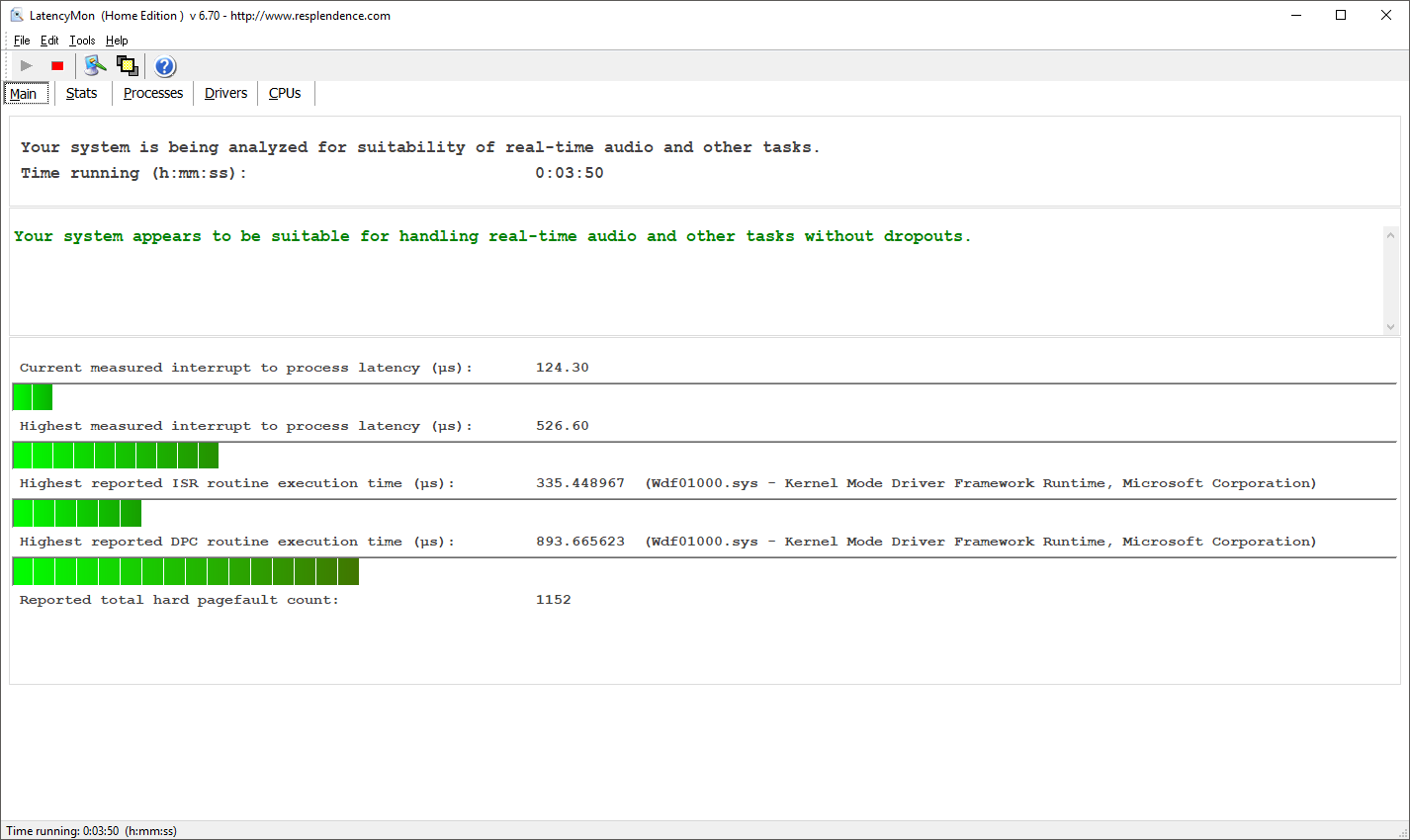The image size is (1410, 840).
Task: Maximize the LatencyMon window
Action: coord(1341,15)
